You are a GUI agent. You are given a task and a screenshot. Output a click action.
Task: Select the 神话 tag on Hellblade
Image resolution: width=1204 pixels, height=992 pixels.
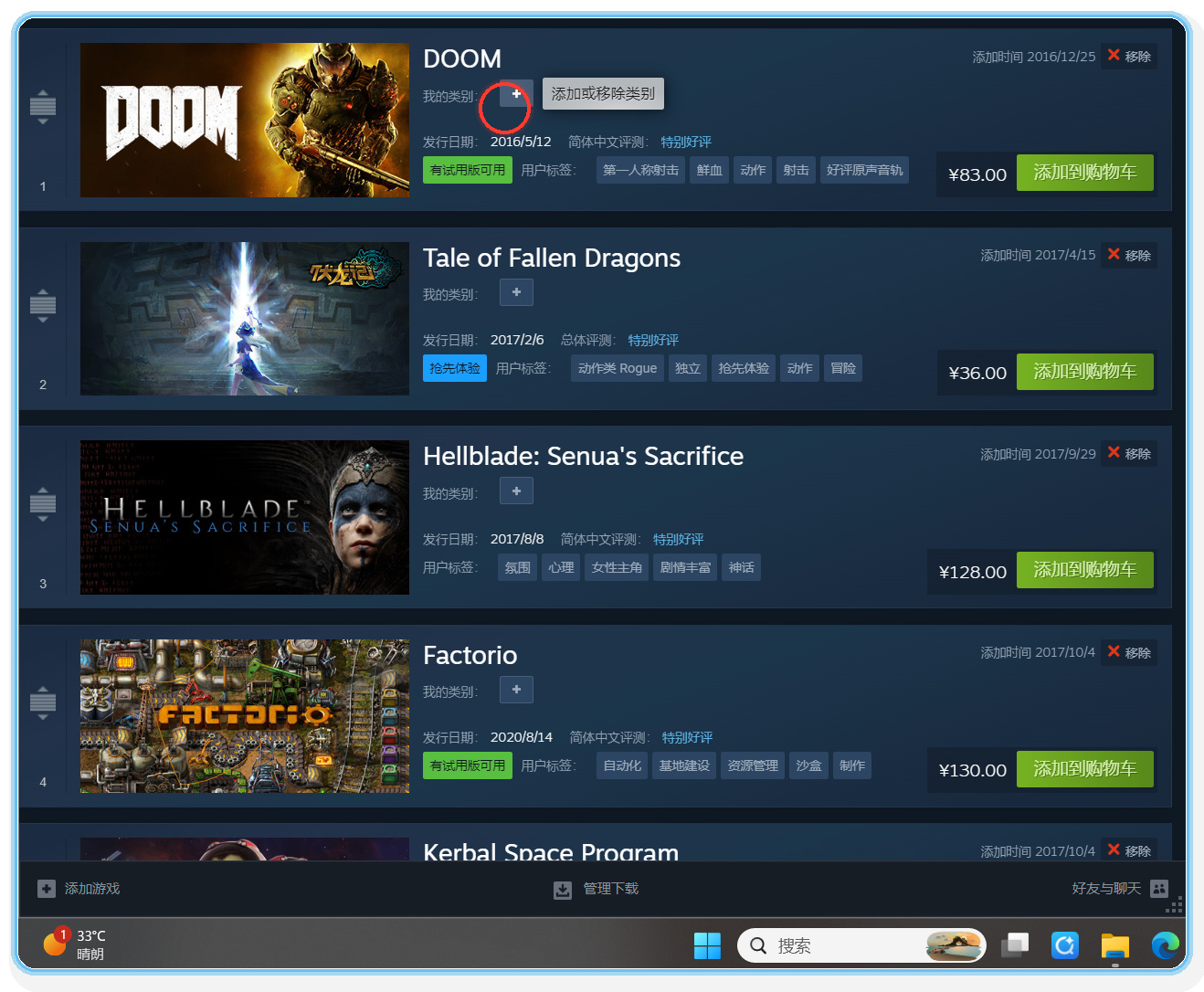click(x=741, y=567)
